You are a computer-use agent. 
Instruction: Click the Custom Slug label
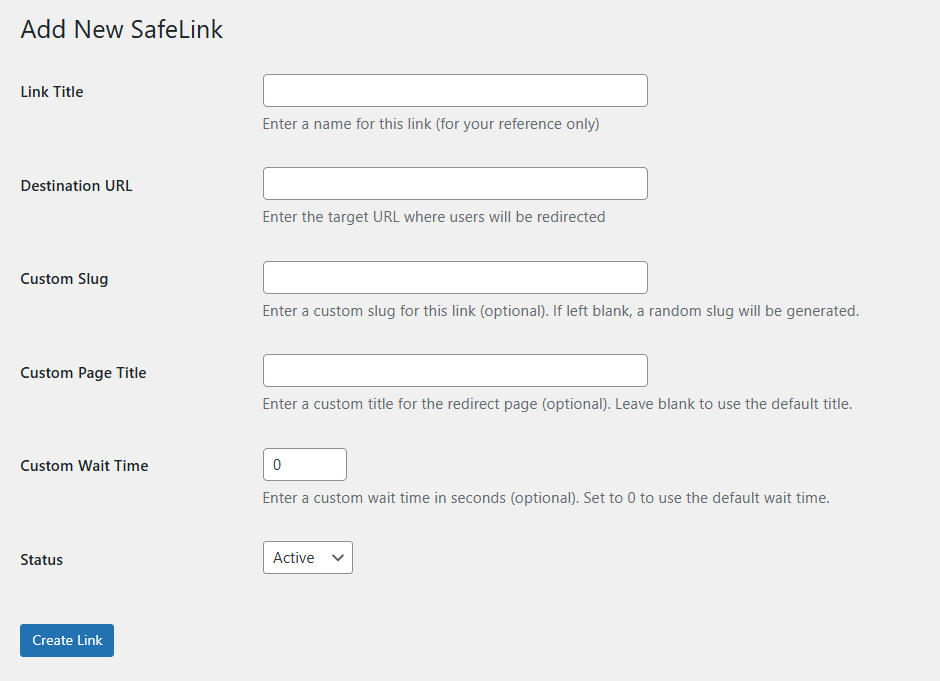point(64,279)
